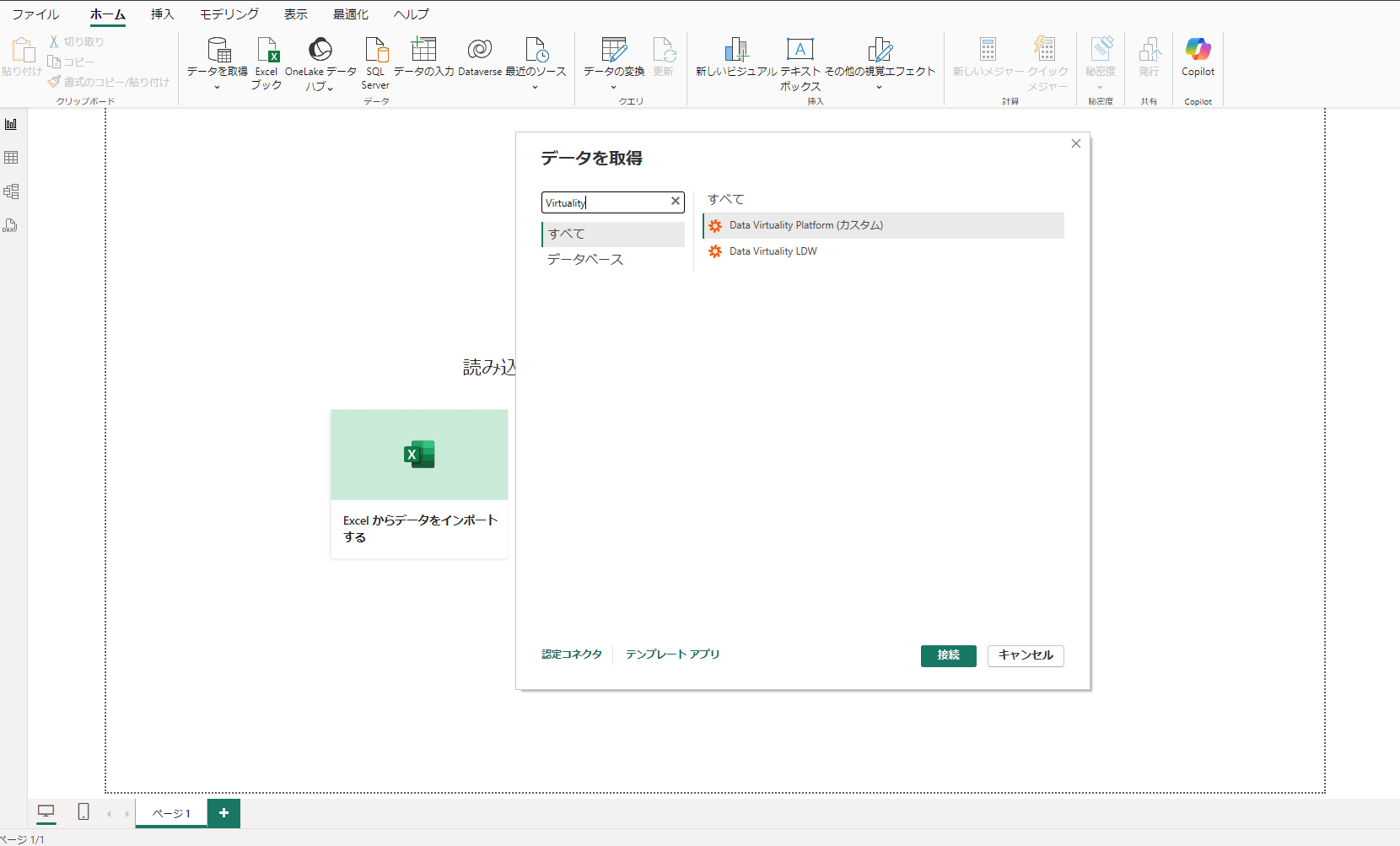The image size is (1400, 846).
Task: Open the Dataverse connector icon
Action: (479, 51)
